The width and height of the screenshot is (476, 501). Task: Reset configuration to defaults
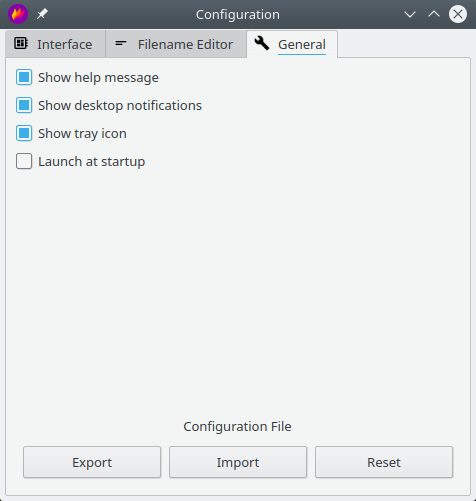tap(384, 462)
